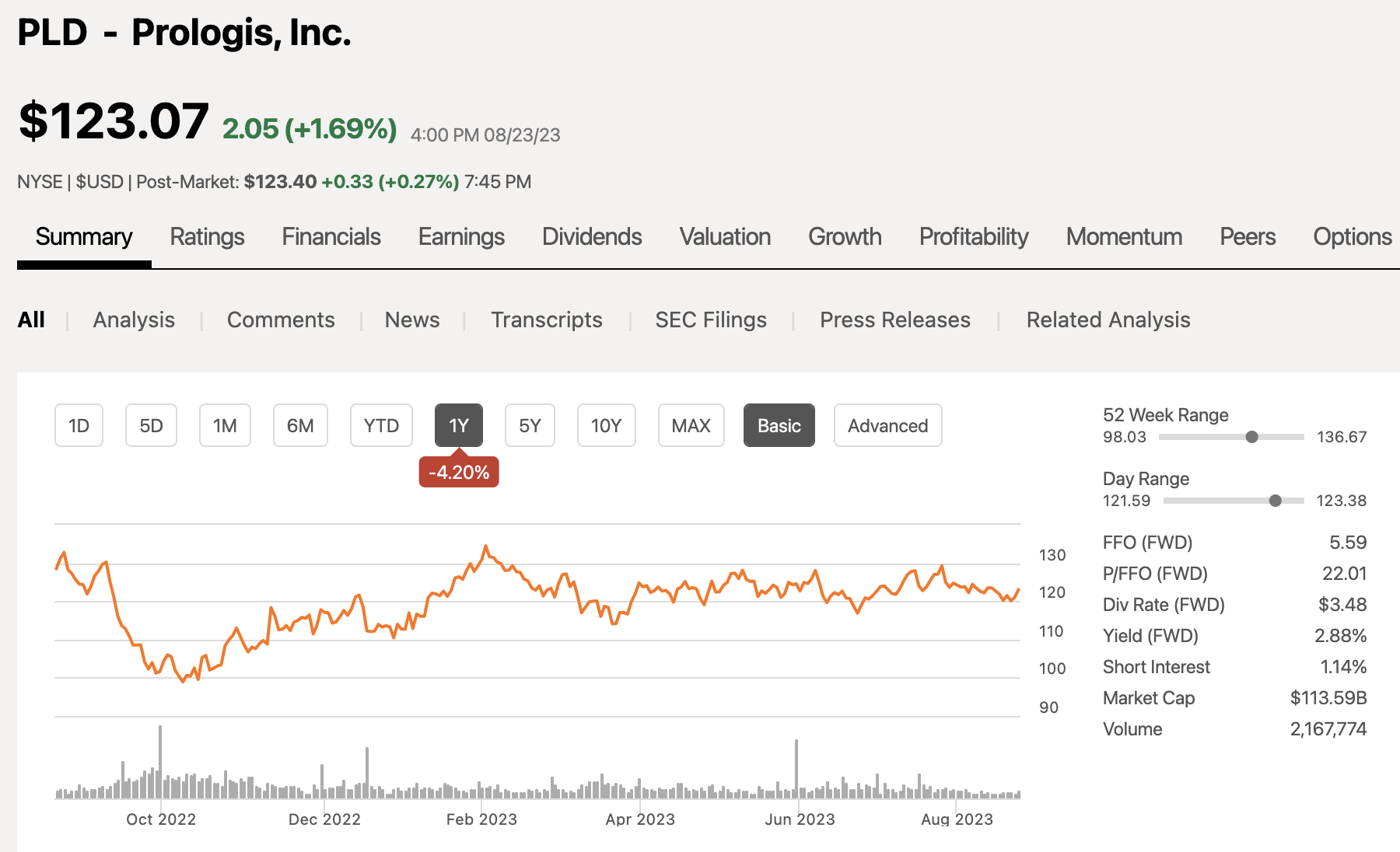Choose the 6M chart range

[x=300, y=425]
